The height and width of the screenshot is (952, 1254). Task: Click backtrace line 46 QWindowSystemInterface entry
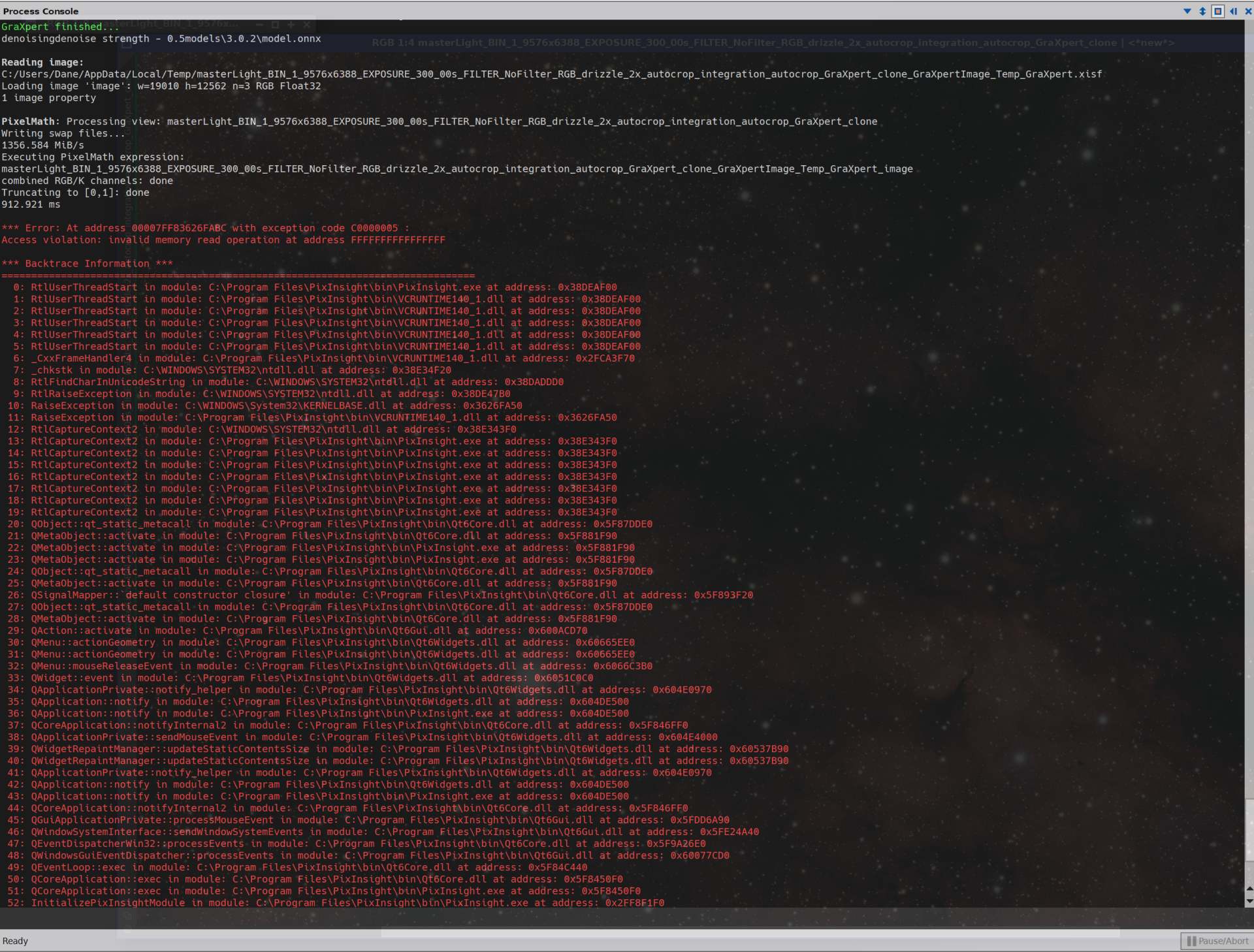tap(383, 833)
